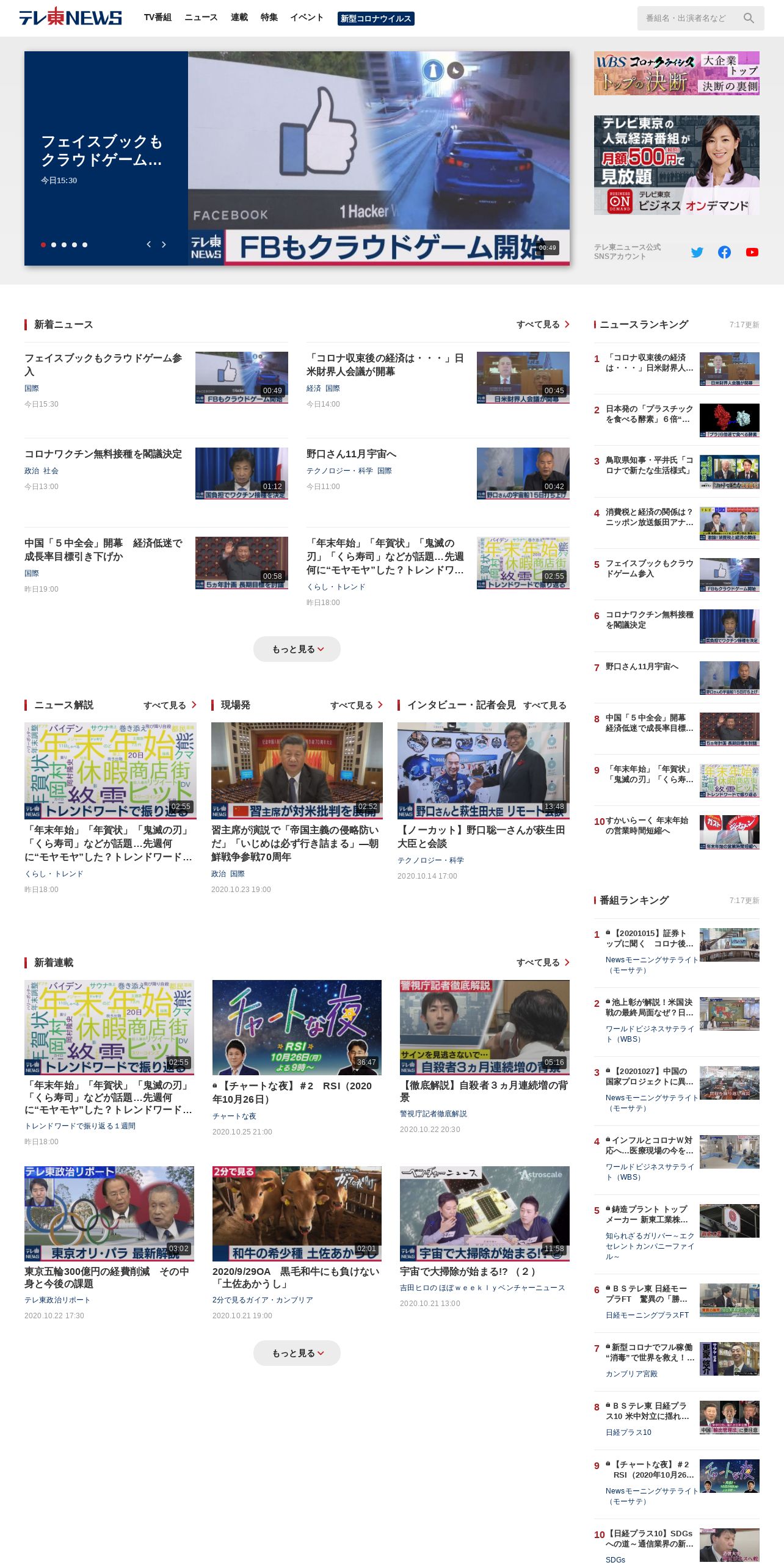Image resolution: width=784 pixels, height=1568 pixels.
Task: Click 日経プラス10 link in ranking 8
Action: click(x=628, y=1432)
